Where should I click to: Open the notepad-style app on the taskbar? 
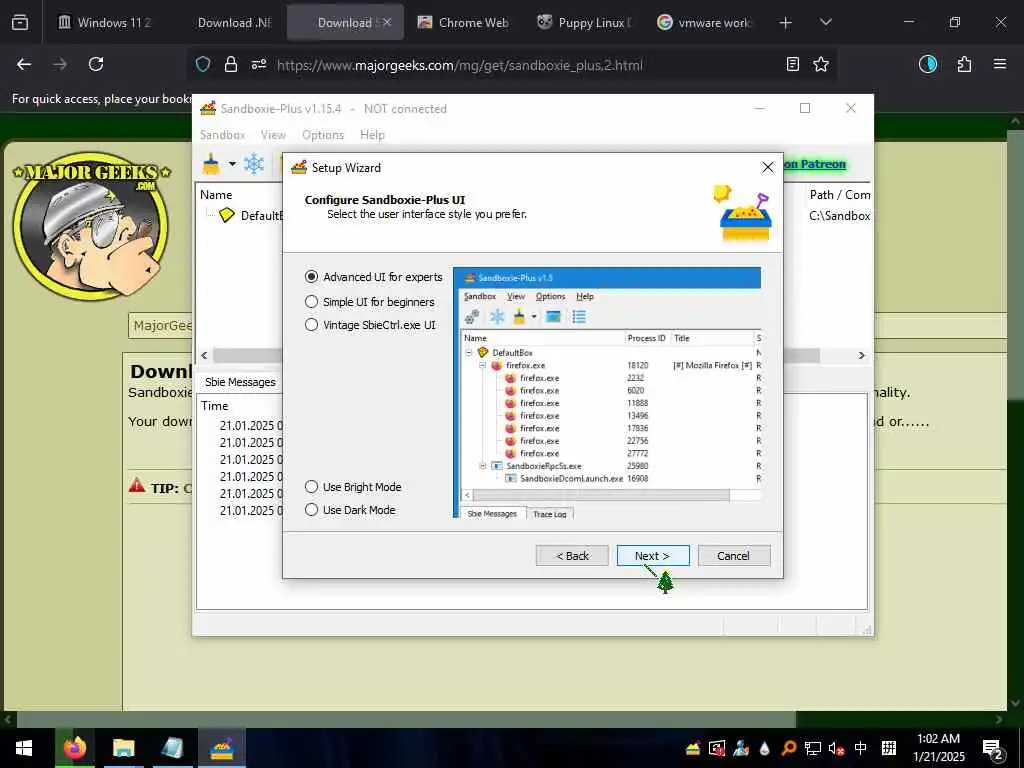[172, 748]
